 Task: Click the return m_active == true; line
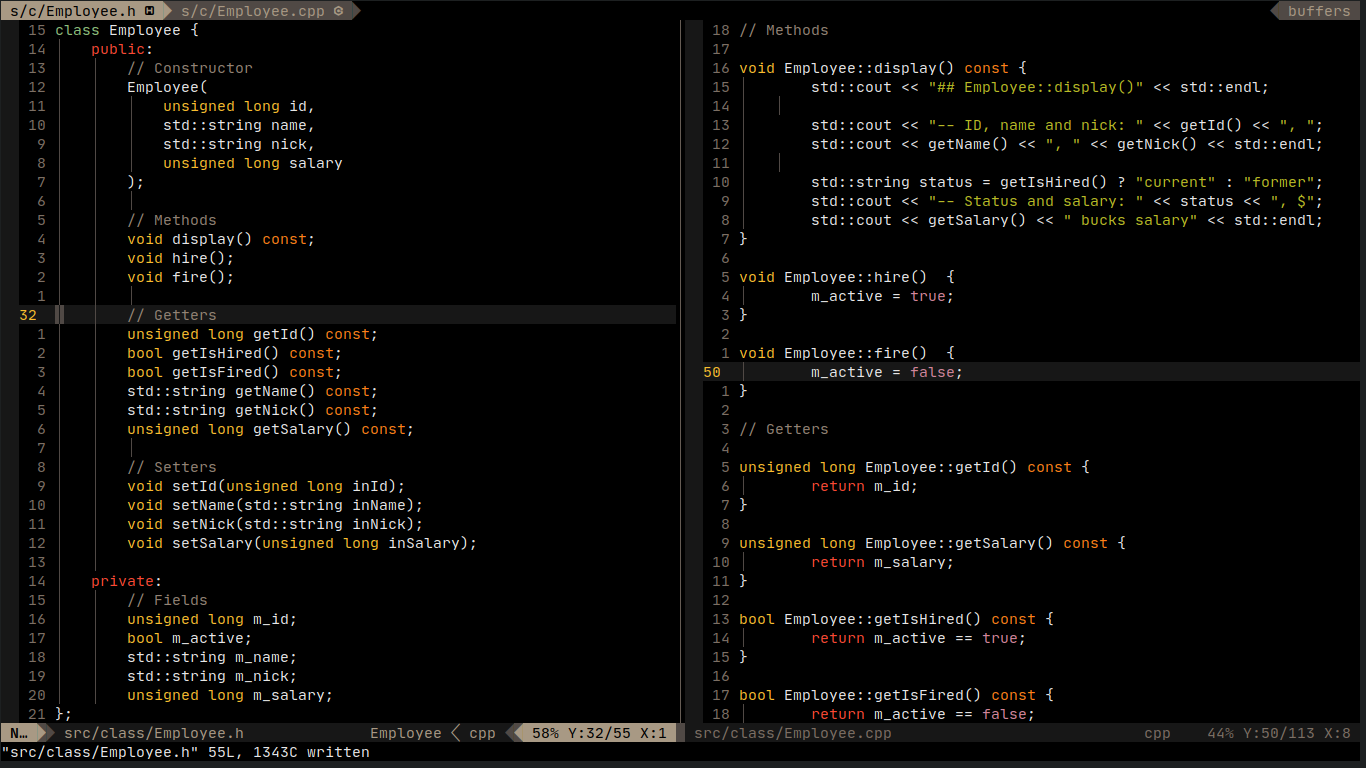[x=919, y=638]
